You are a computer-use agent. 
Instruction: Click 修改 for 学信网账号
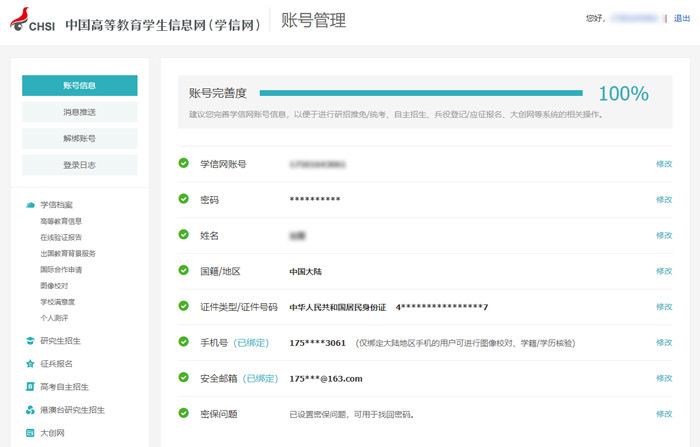[664, 164]
